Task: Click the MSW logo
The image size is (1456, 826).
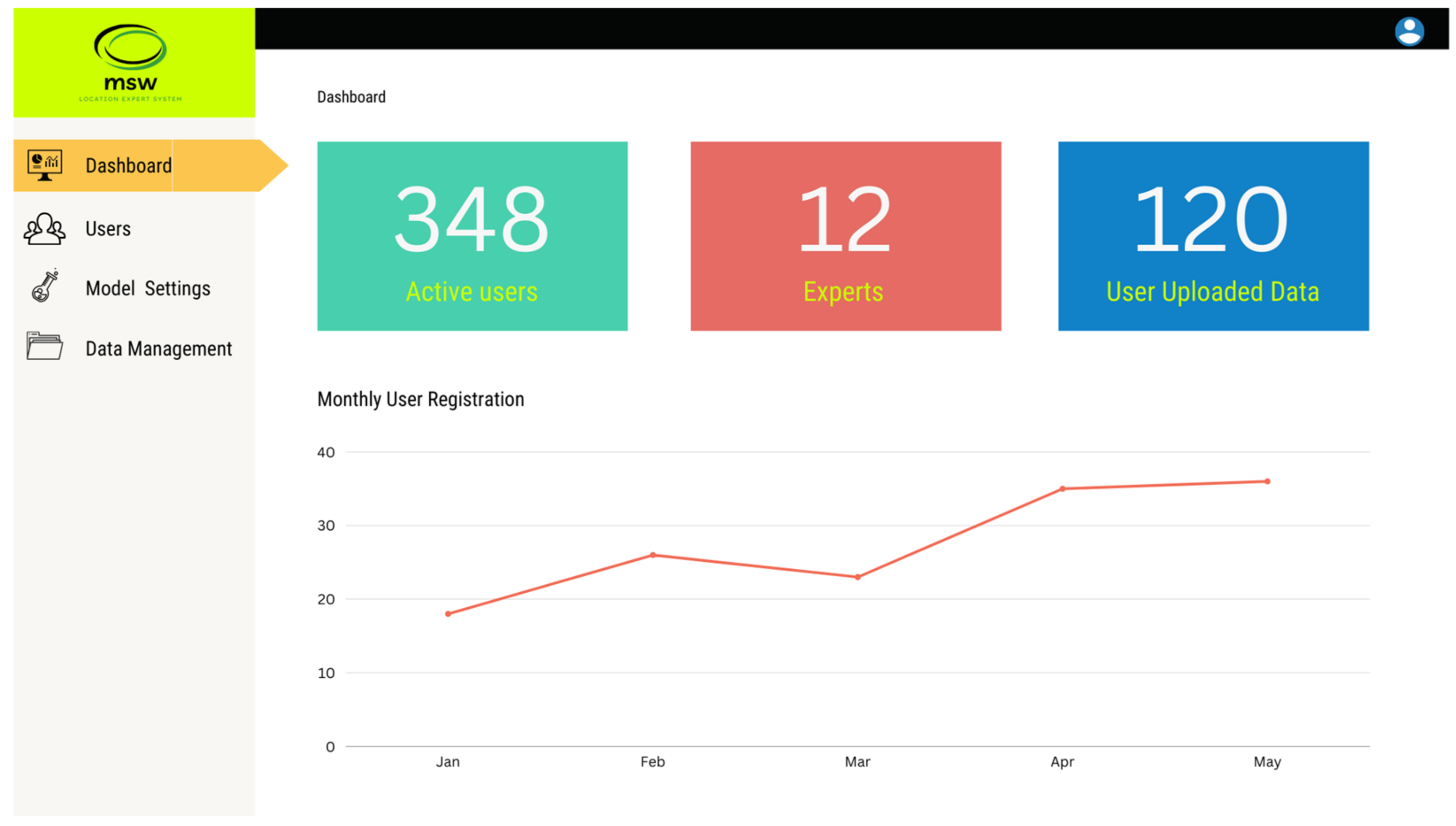Action: tap(131, 62)
